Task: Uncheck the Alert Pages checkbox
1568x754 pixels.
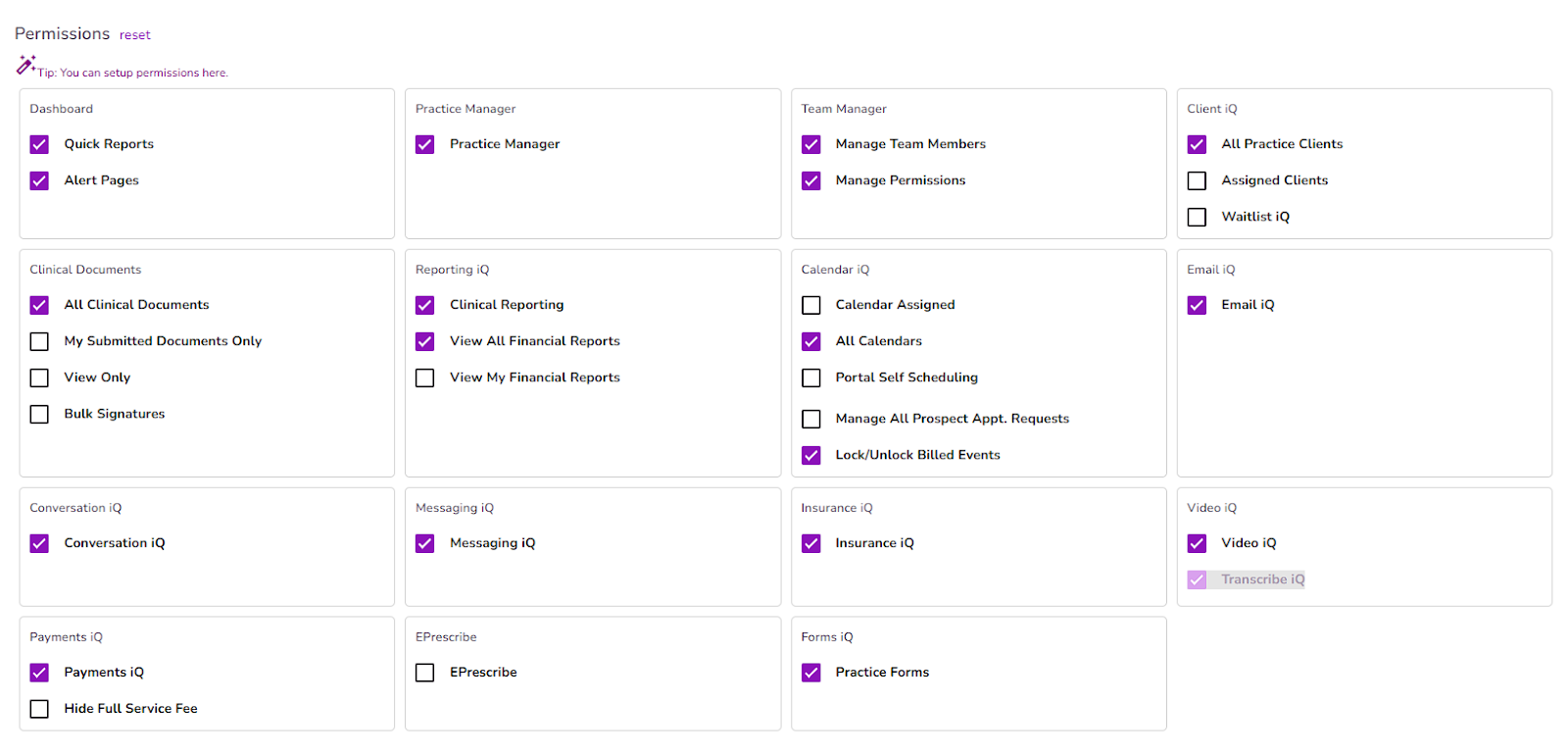Action: point(39,180)
